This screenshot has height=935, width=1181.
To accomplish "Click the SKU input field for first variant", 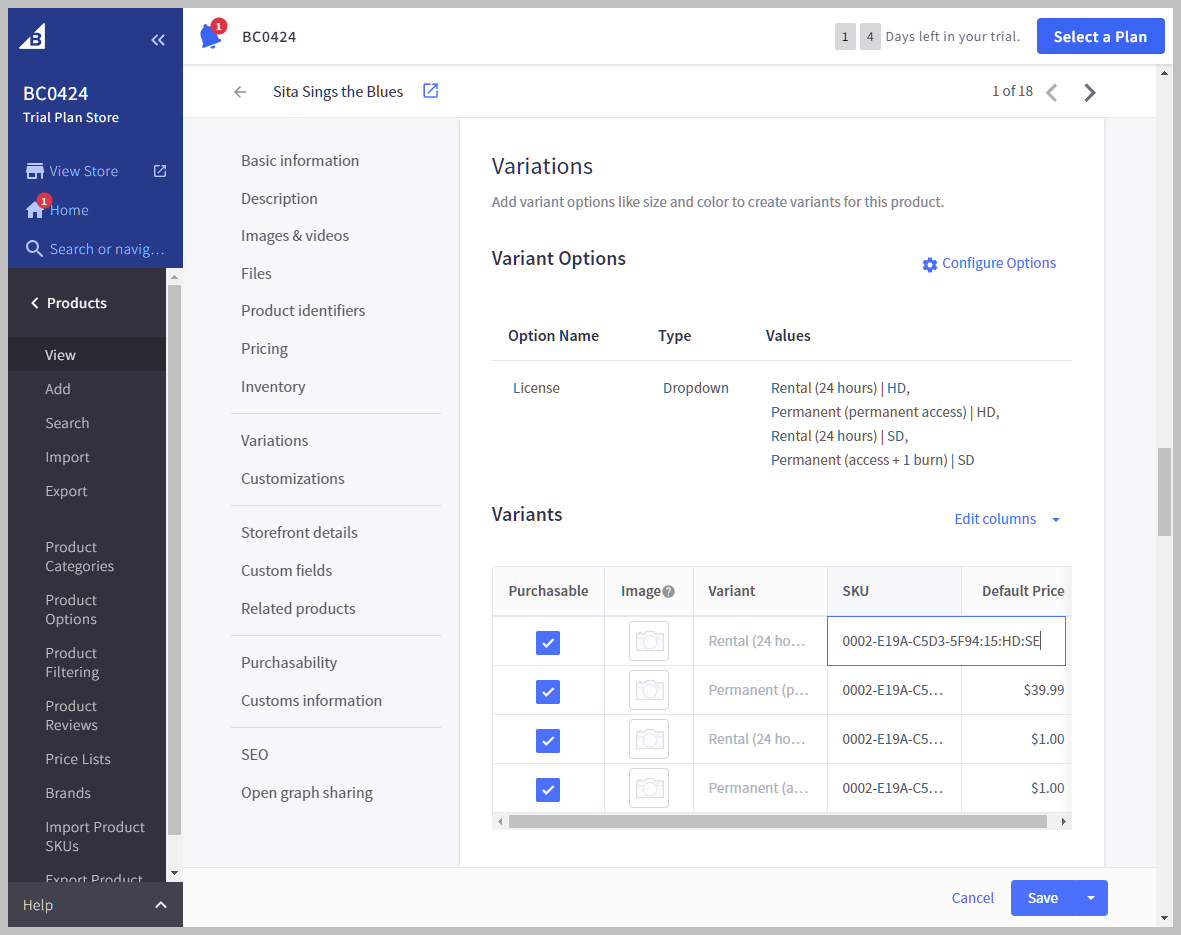I will click(945, 642).
